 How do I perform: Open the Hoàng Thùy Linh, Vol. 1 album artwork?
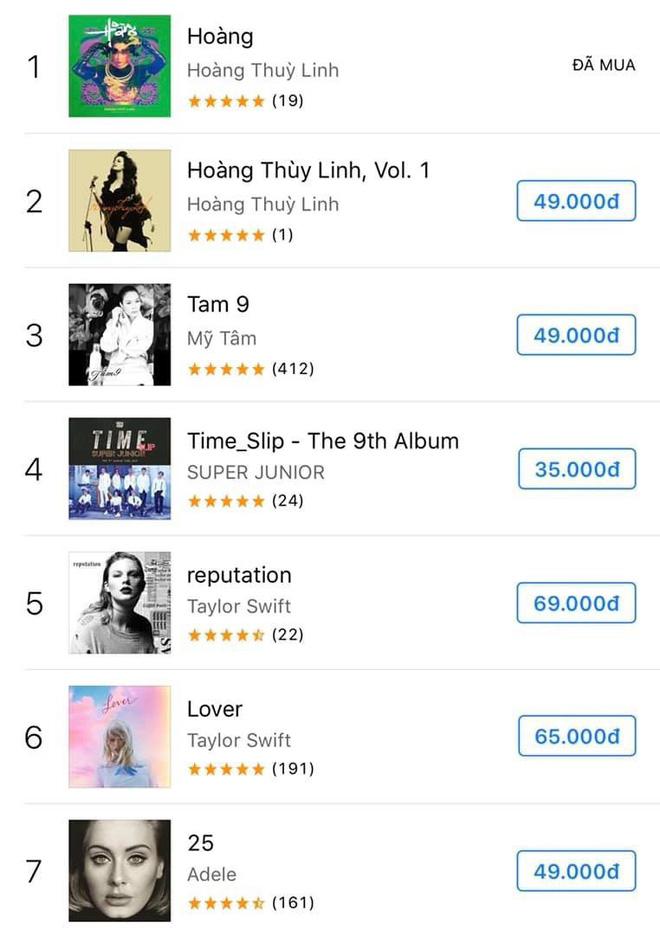point(120,200)
